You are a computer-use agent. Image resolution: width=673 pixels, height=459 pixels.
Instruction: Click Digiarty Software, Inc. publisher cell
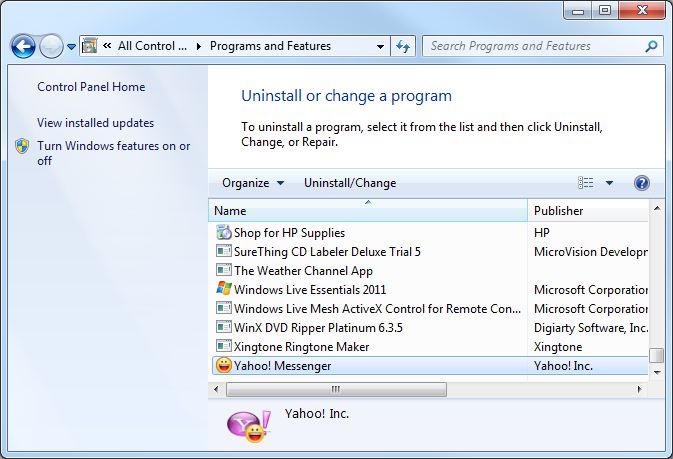[x=591, y=328]
